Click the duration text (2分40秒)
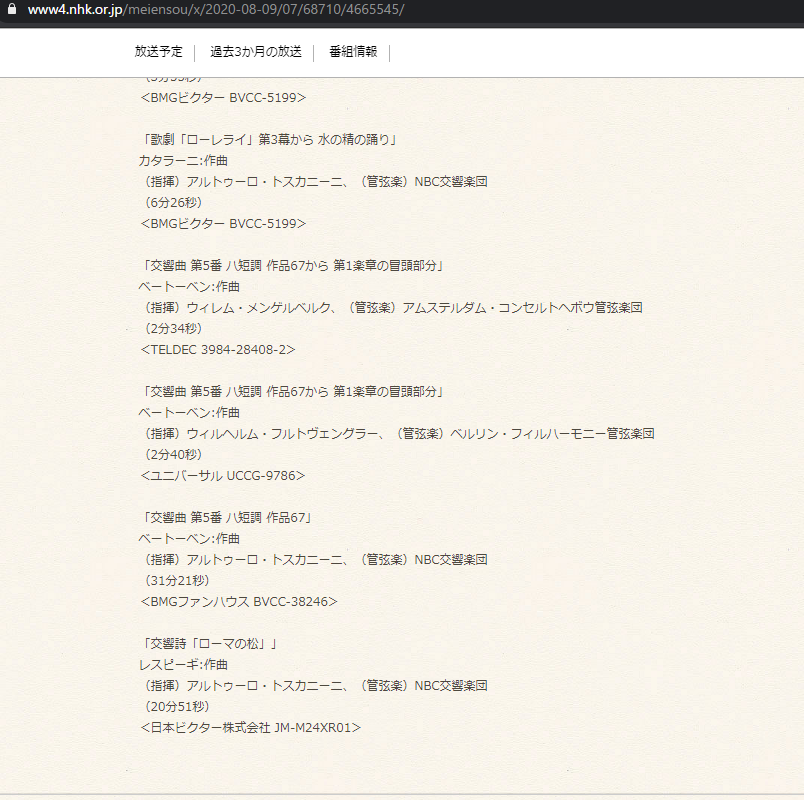The width and height of the screenshot is (804, 800). tap(173, 454)
